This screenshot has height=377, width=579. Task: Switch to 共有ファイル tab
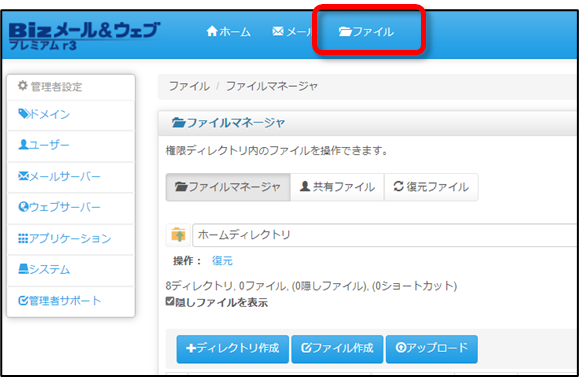(x=337, y=187)
